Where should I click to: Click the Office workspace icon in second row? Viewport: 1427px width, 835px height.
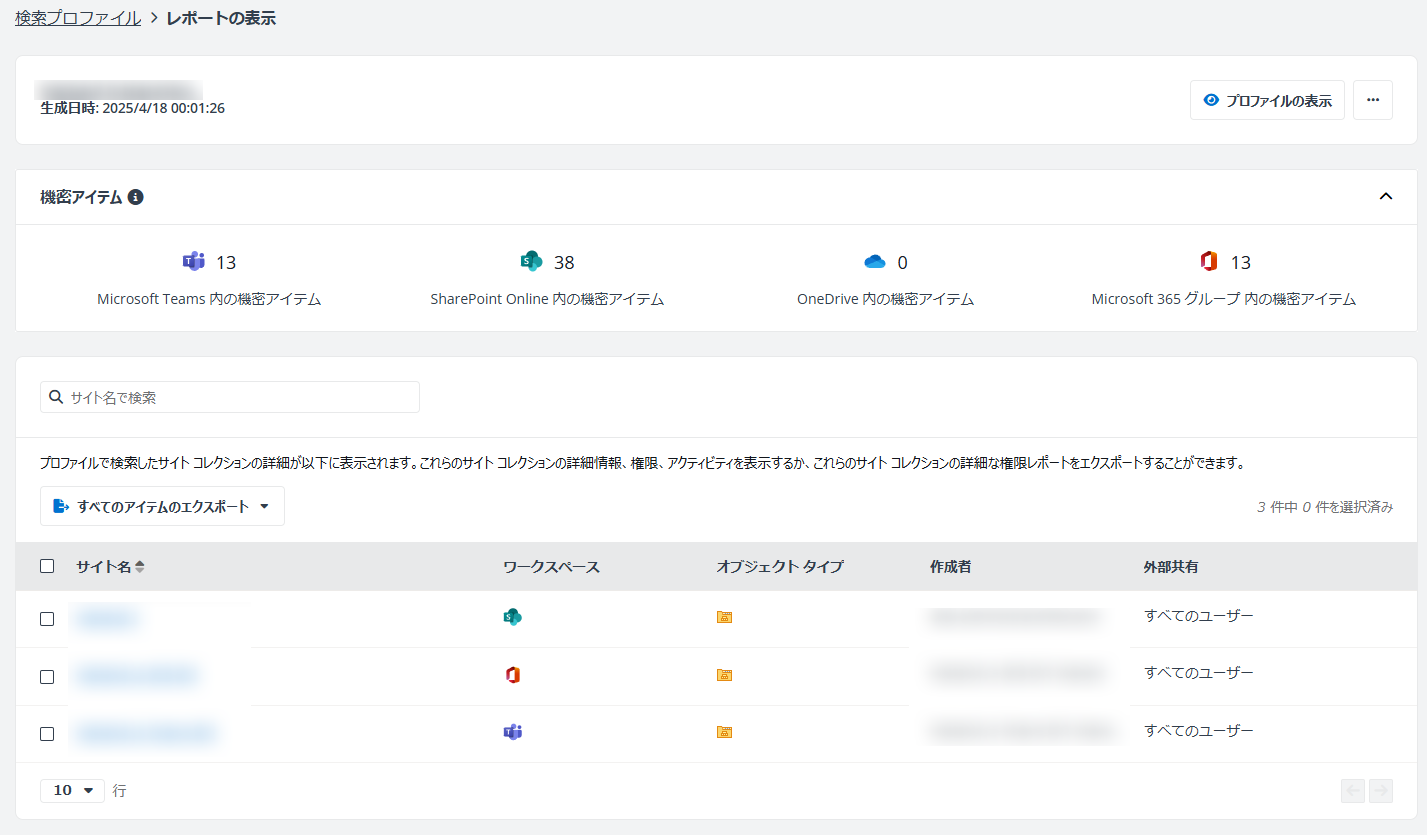click(x=513, y=675)
